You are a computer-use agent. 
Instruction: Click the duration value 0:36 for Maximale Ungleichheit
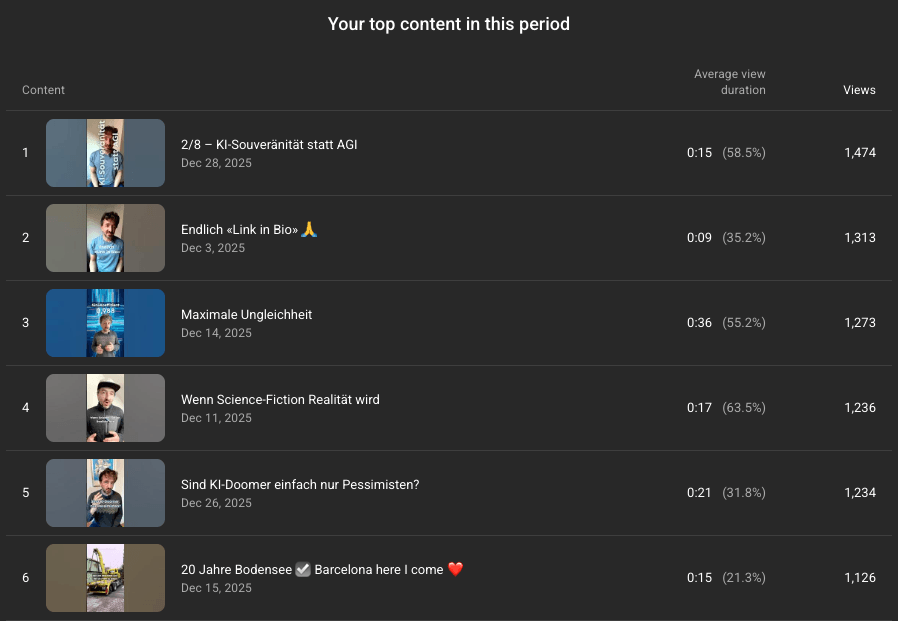point(699,322)
